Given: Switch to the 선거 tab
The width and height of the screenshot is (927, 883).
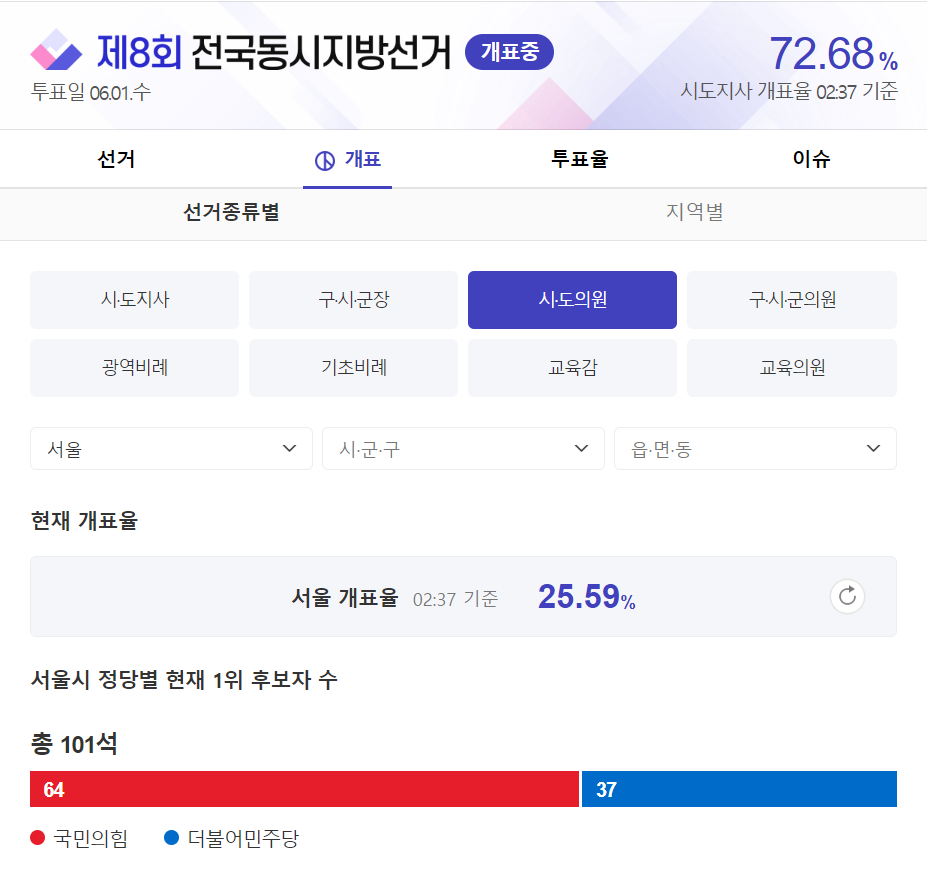Looking at the screenshot, I should pyautogui.click(x=116, y=159).
